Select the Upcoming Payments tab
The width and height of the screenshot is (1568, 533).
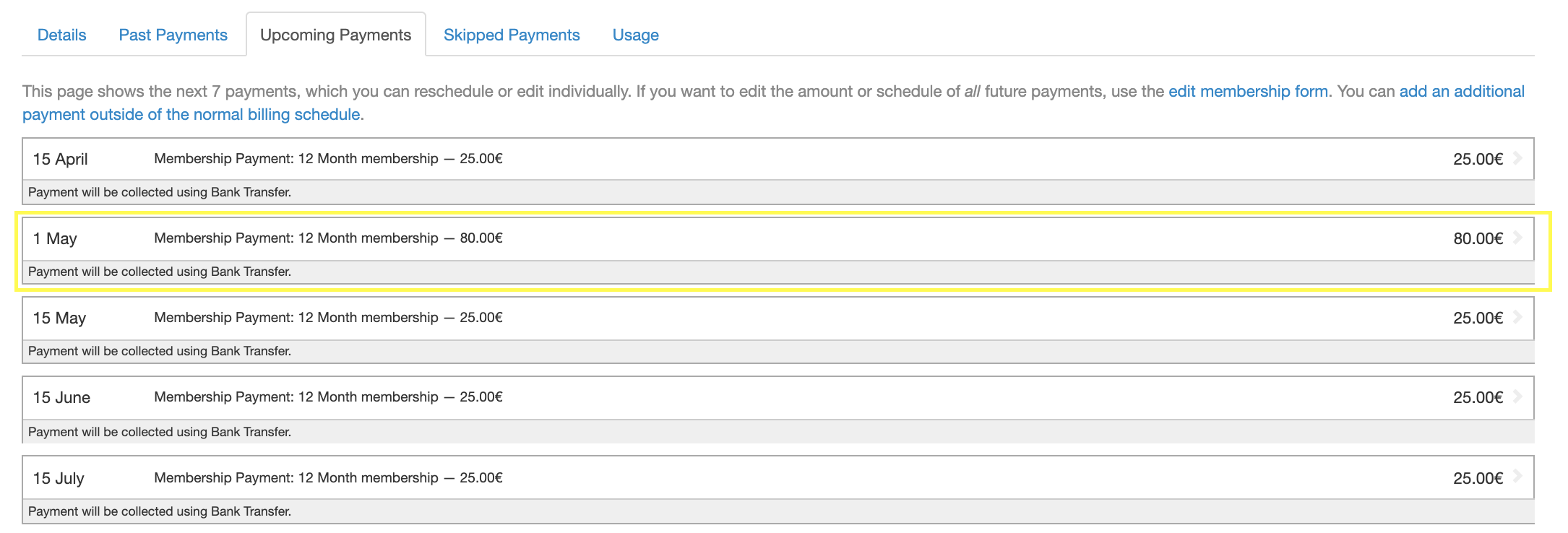[335, 35]
